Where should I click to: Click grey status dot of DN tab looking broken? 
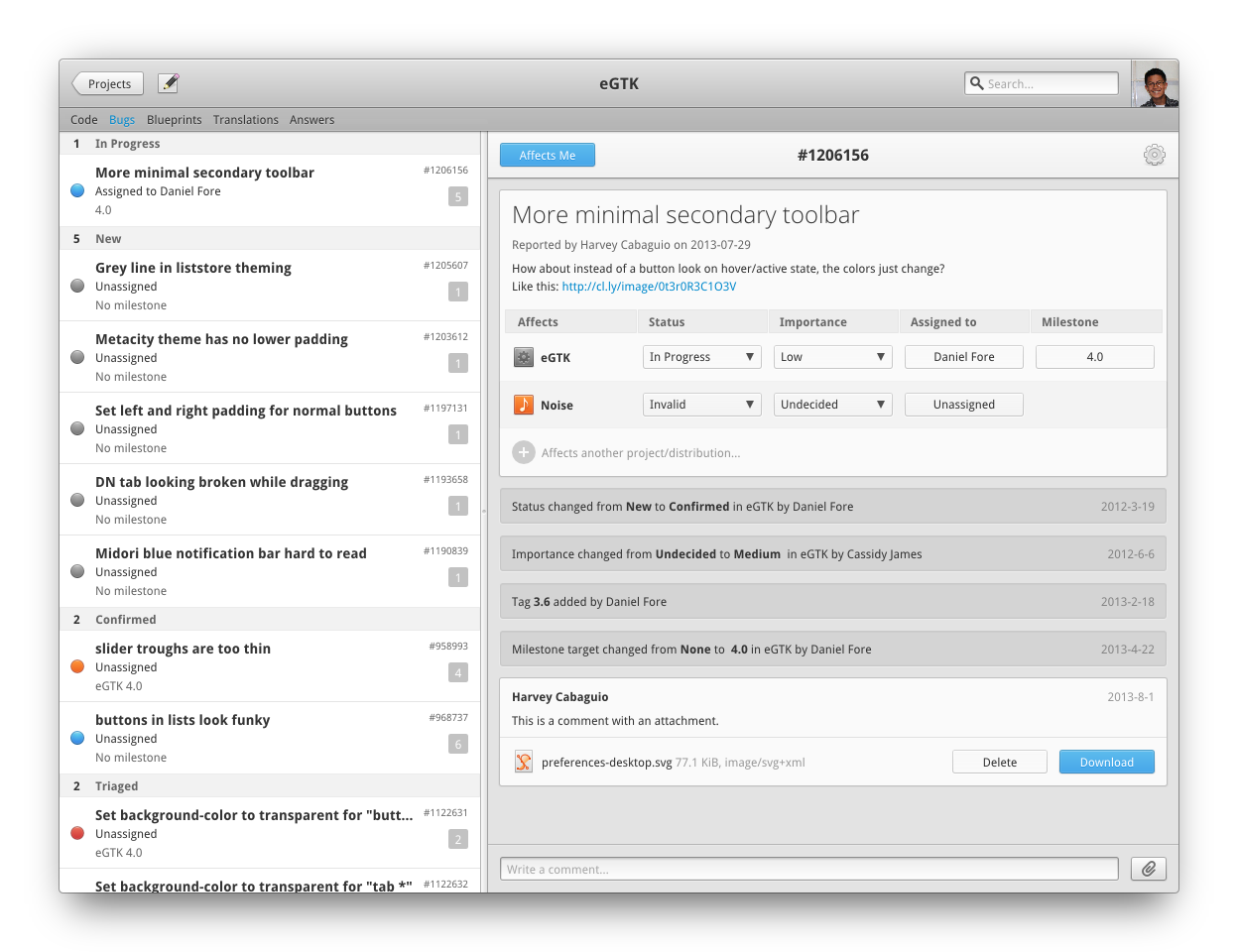tap(77, 500)
